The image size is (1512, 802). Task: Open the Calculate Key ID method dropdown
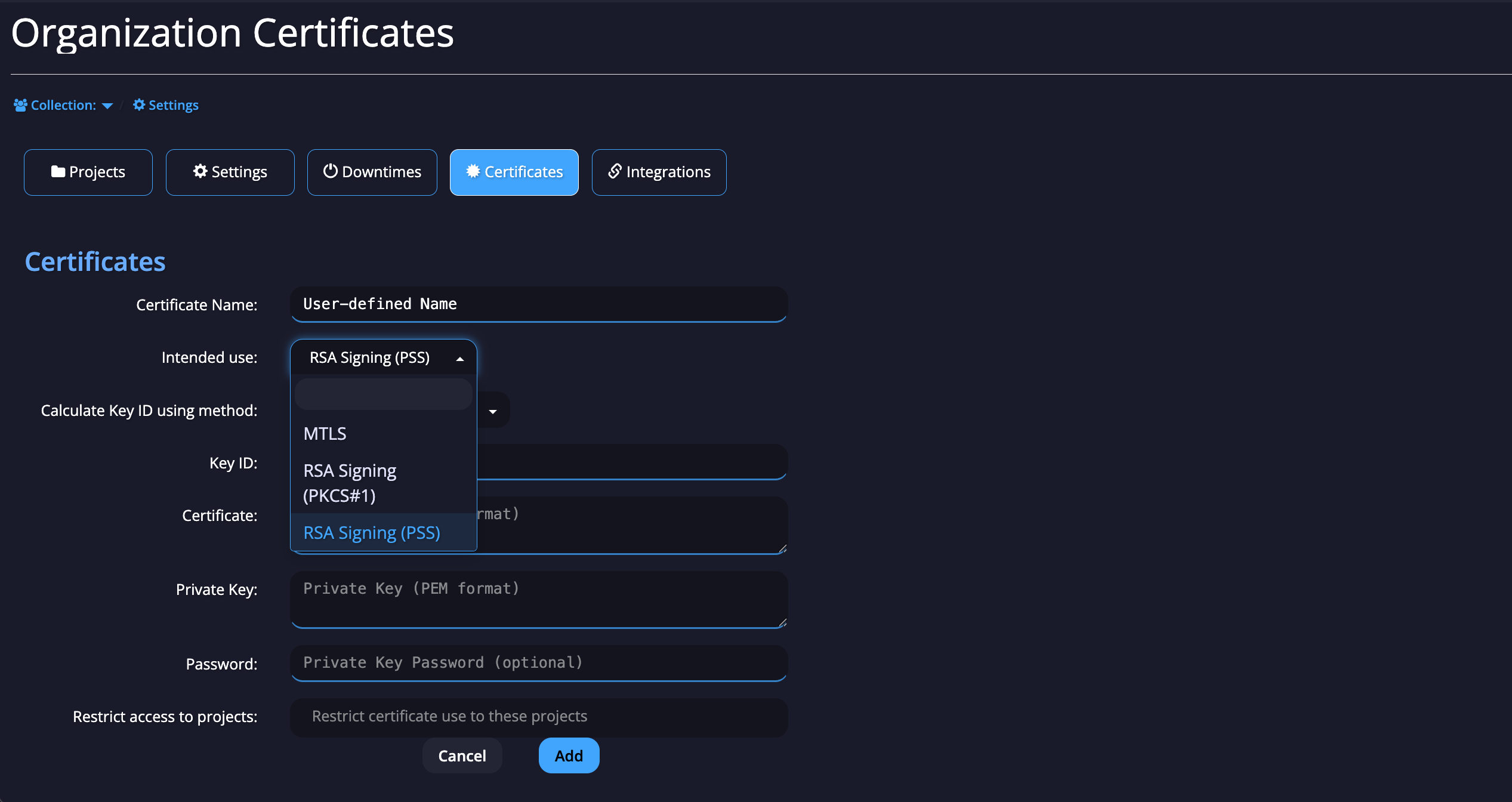[493, 411]
